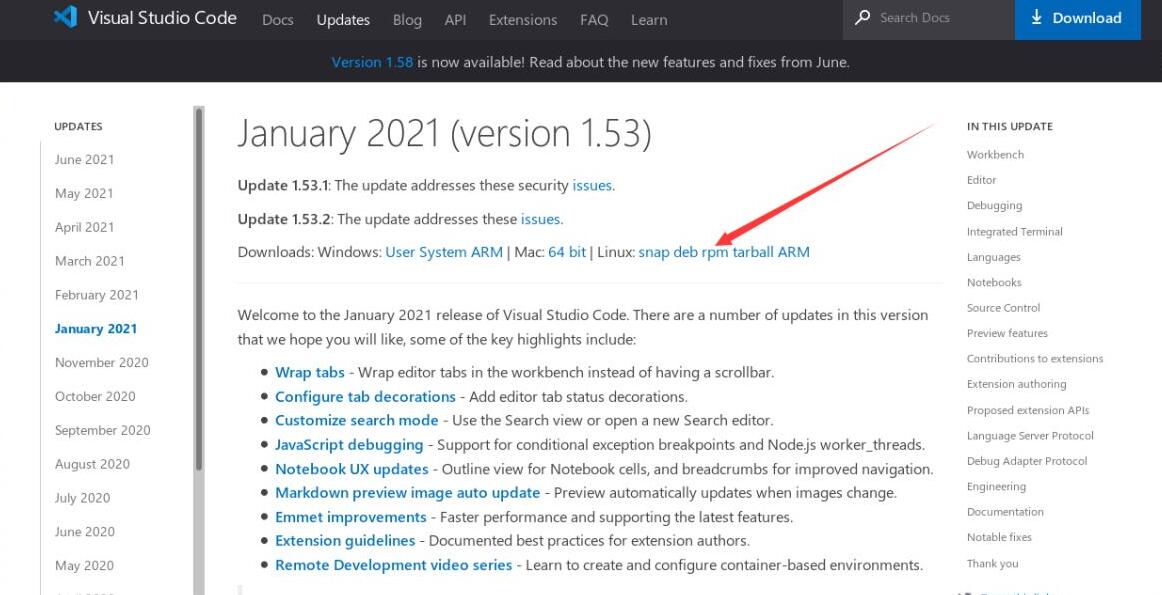This screenshot has width=1162, height=595.
Task: View the Remote Development video series
Action: pyautogui.click(x=393, y=564)
